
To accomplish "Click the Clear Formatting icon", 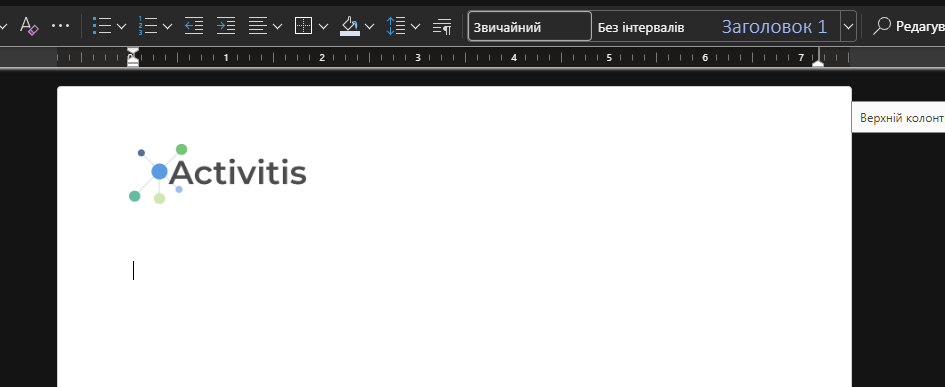I will [x=29, y=27].
